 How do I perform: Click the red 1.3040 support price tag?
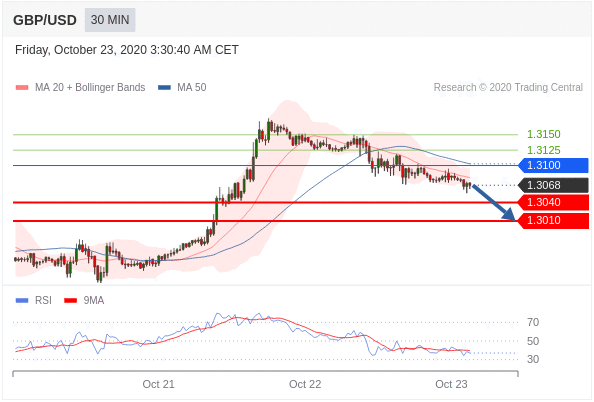[553, 202]
